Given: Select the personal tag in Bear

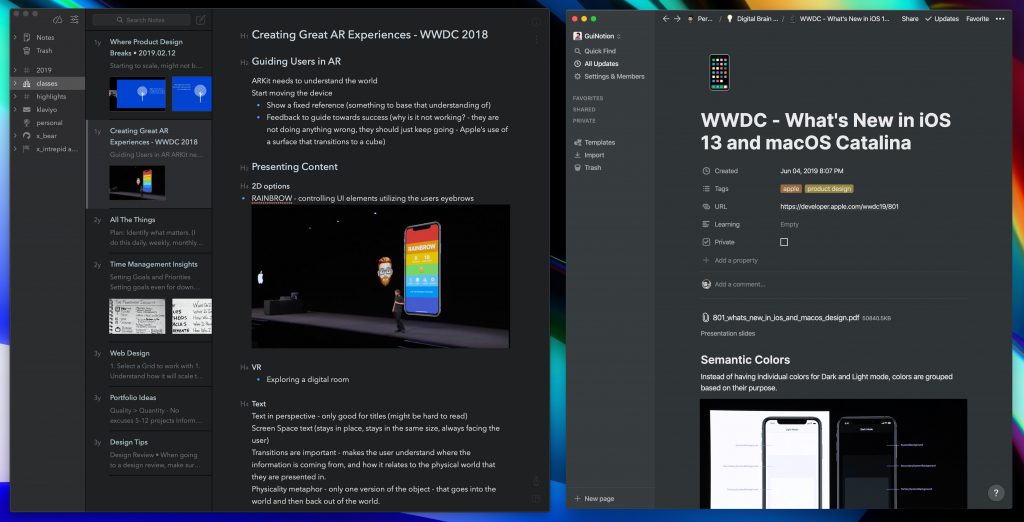Looking at the screenshot, I should [50, 123].
